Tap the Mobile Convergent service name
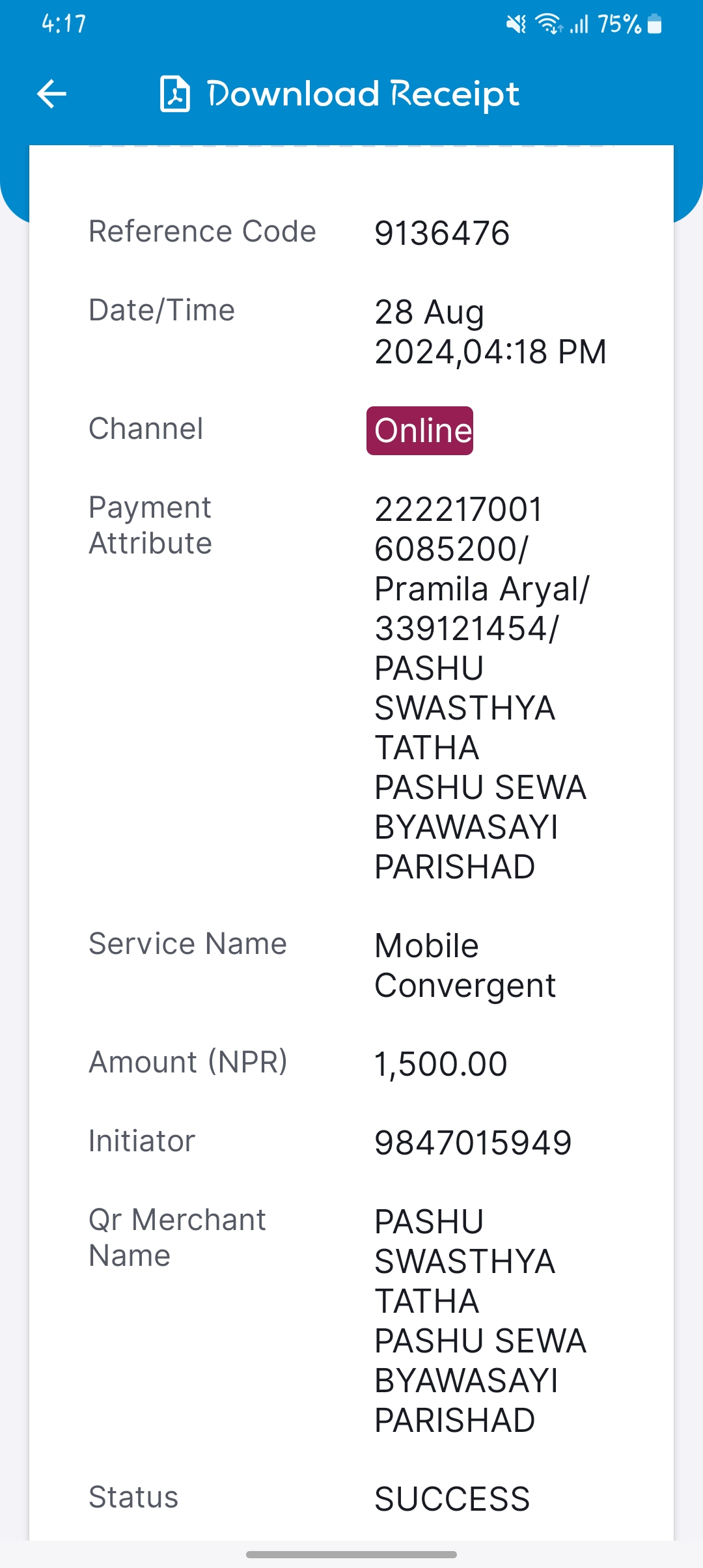This screenshot has height=1568, width=703. 465,965
